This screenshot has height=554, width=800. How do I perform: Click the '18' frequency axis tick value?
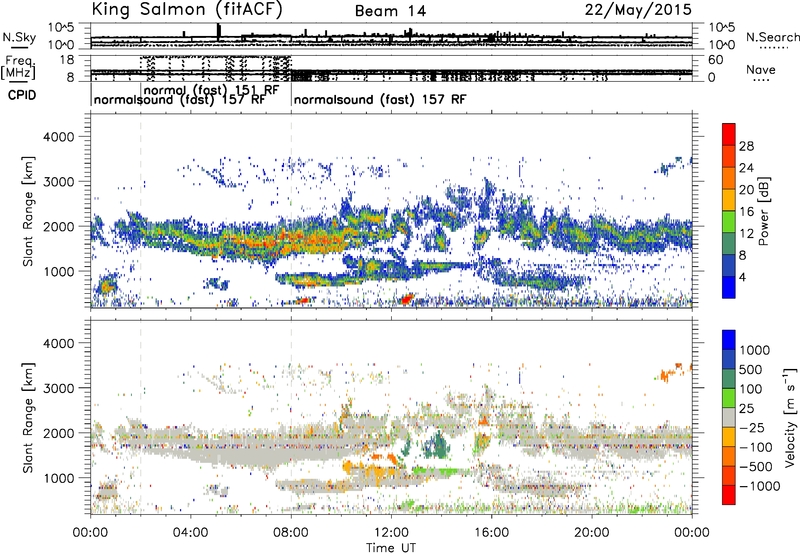coord(66,60)
